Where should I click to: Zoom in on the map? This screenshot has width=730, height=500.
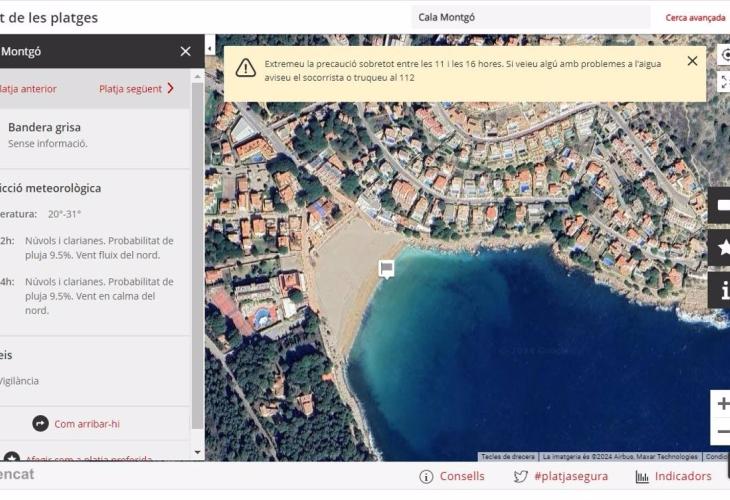coord(722,404)
